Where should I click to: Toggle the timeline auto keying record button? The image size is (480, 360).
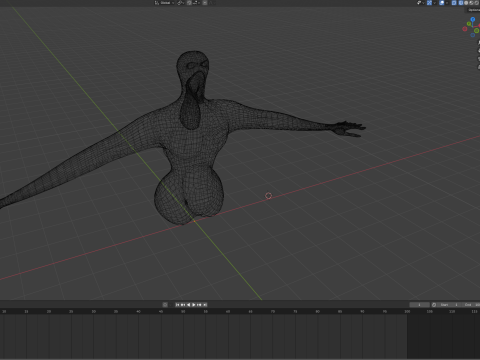click(165, 305)
